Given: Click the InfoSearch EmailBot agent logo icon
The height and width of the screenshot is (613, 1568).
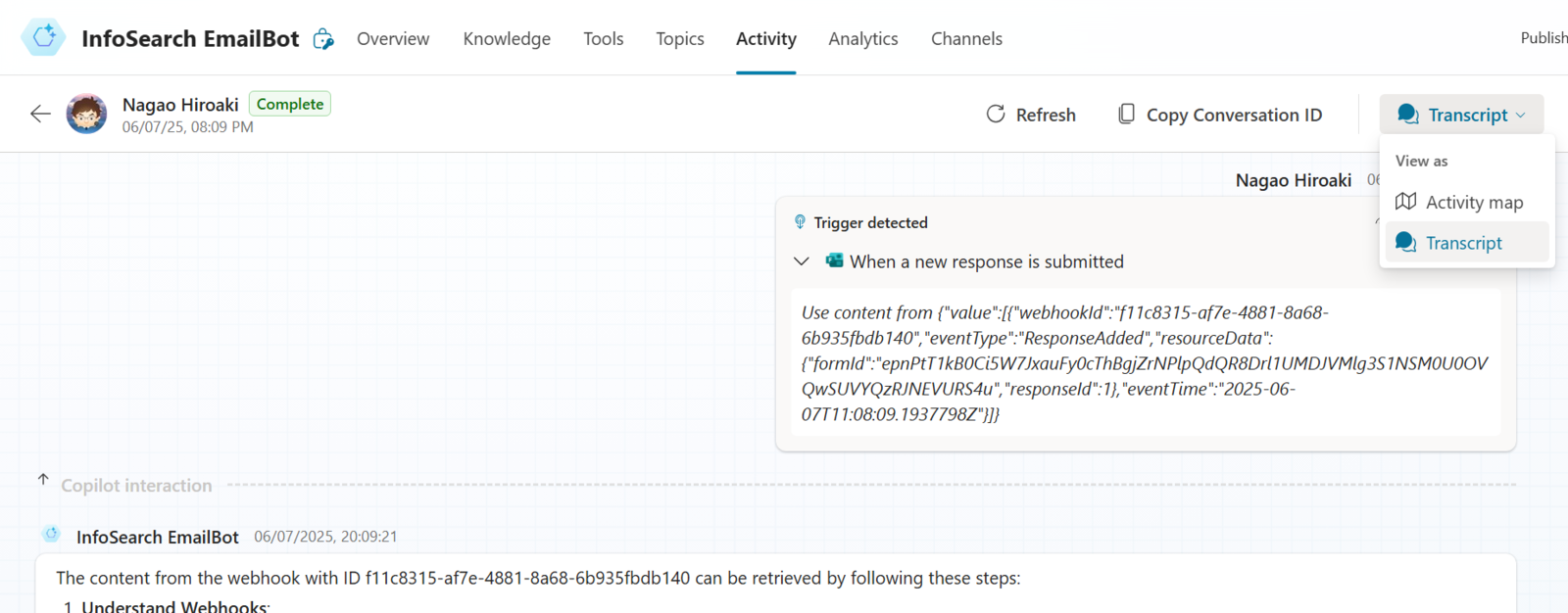Looking at the screenshot, I should tap(44, 38).
